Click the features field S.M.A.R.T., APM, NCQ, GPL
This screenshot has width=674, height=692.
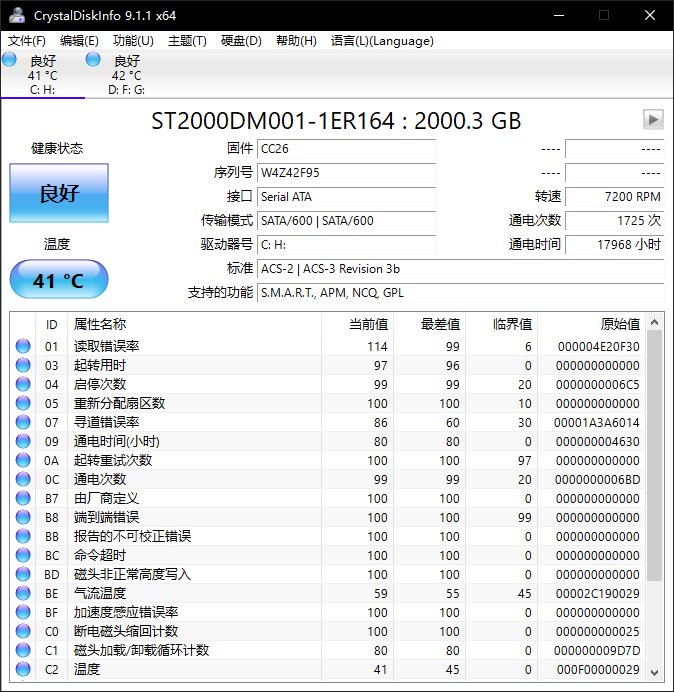(460, 293)
